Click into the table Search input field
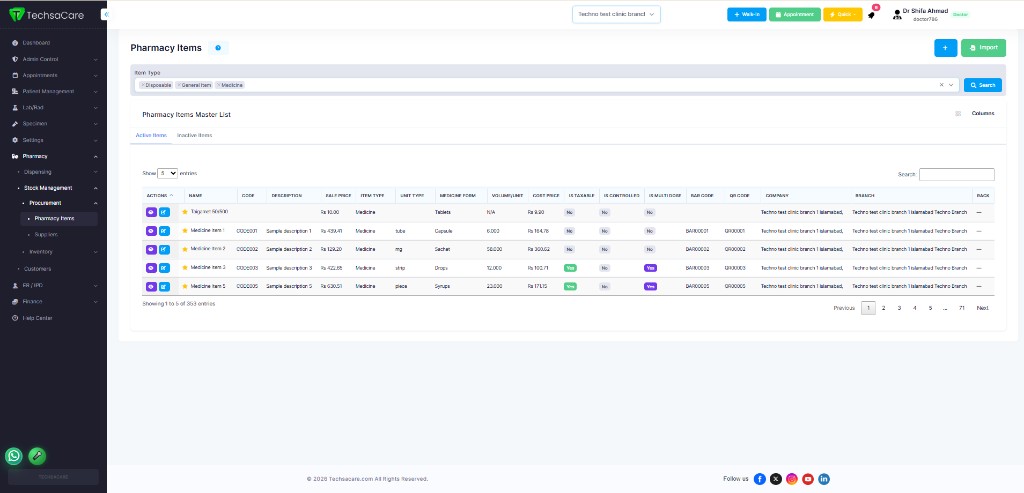 957,174
